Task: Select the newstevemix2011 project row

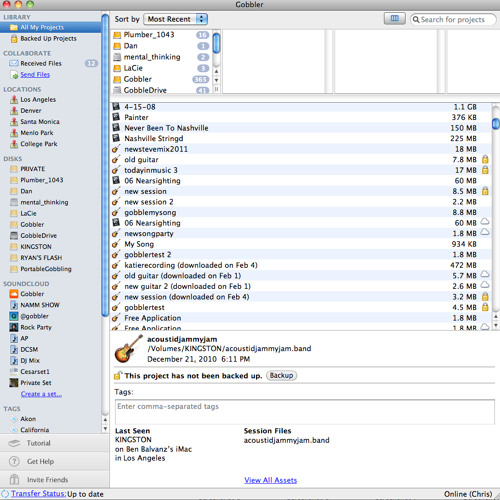Action: 301,149
